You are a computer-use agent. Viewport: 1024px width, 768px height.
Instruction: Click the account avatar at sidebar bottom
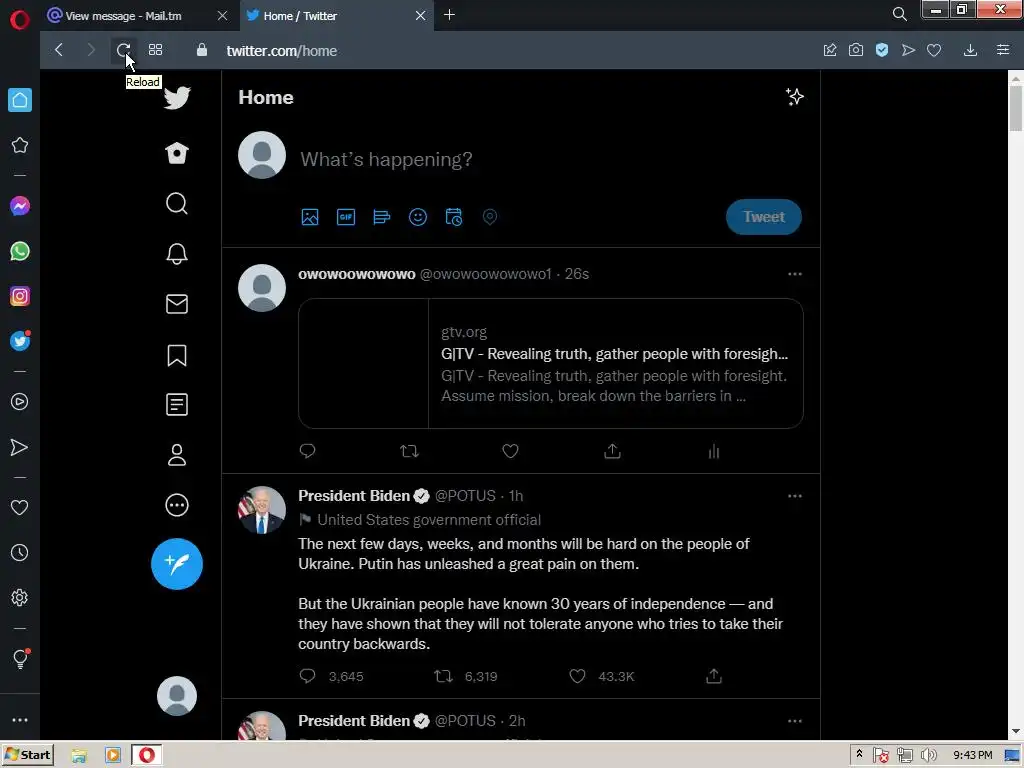(x=177, y=696)
